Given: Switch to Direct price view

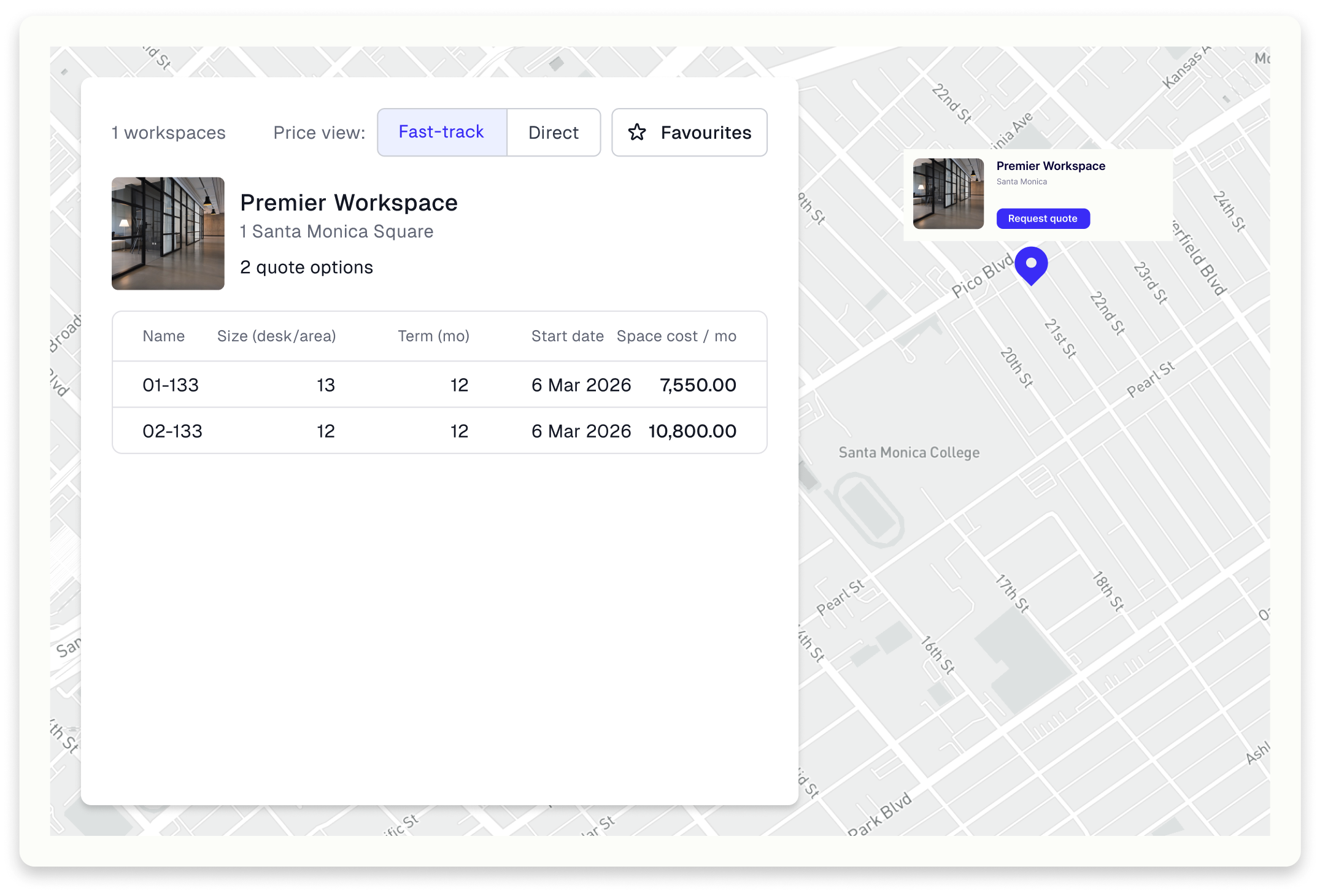Looking at the screenshot, I should (553, 132).
